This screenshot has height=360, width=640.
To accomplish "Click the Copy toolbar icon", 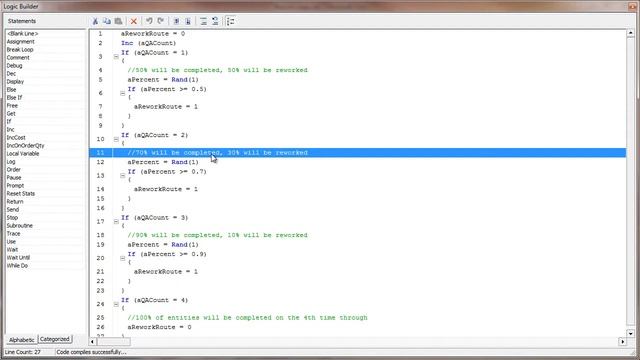I will [x=107, y=21].
